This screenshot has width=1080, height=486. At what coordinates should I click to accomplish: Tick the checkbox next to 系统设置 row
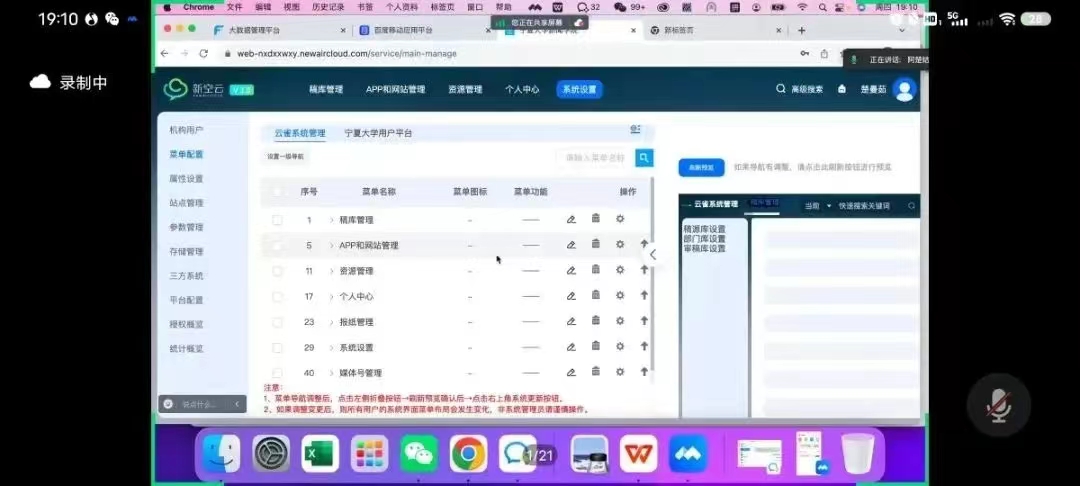click(x=277, y=347)
